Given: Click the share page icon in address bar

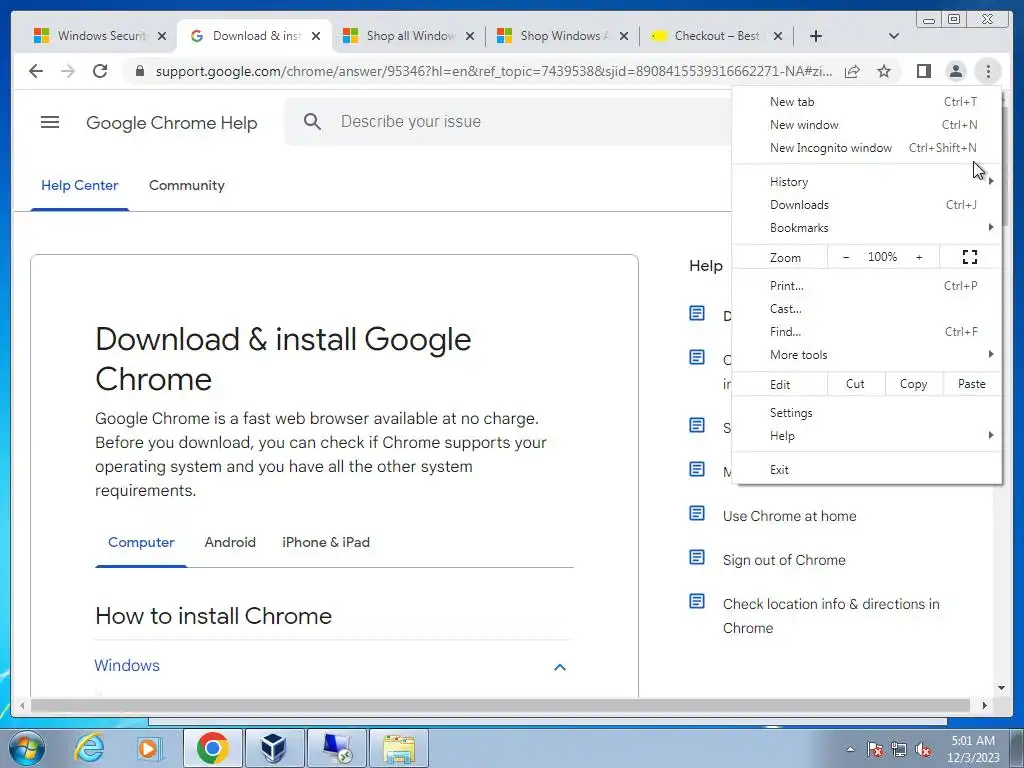Looking at the screenshot, I should (852, 71).
